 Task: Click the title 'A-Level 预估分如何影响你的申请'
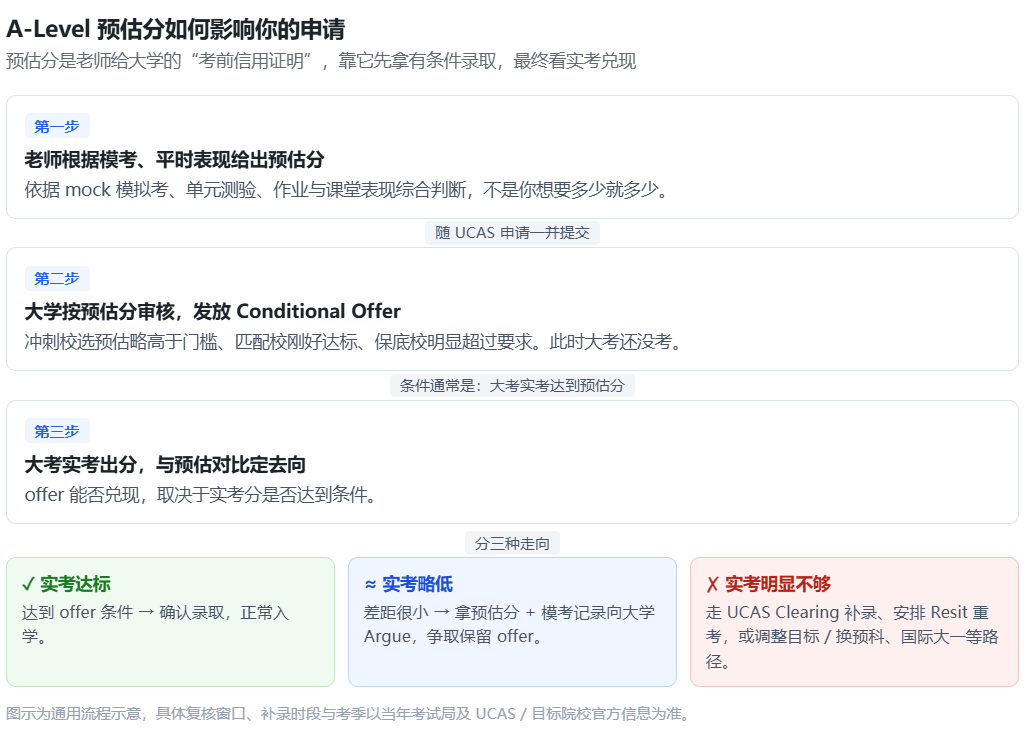pos(176,29)
